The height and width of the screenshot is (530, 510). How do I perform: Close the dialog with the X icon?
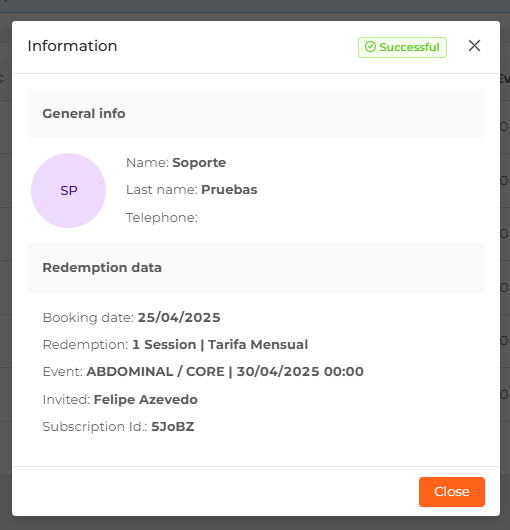pos(474,46)
